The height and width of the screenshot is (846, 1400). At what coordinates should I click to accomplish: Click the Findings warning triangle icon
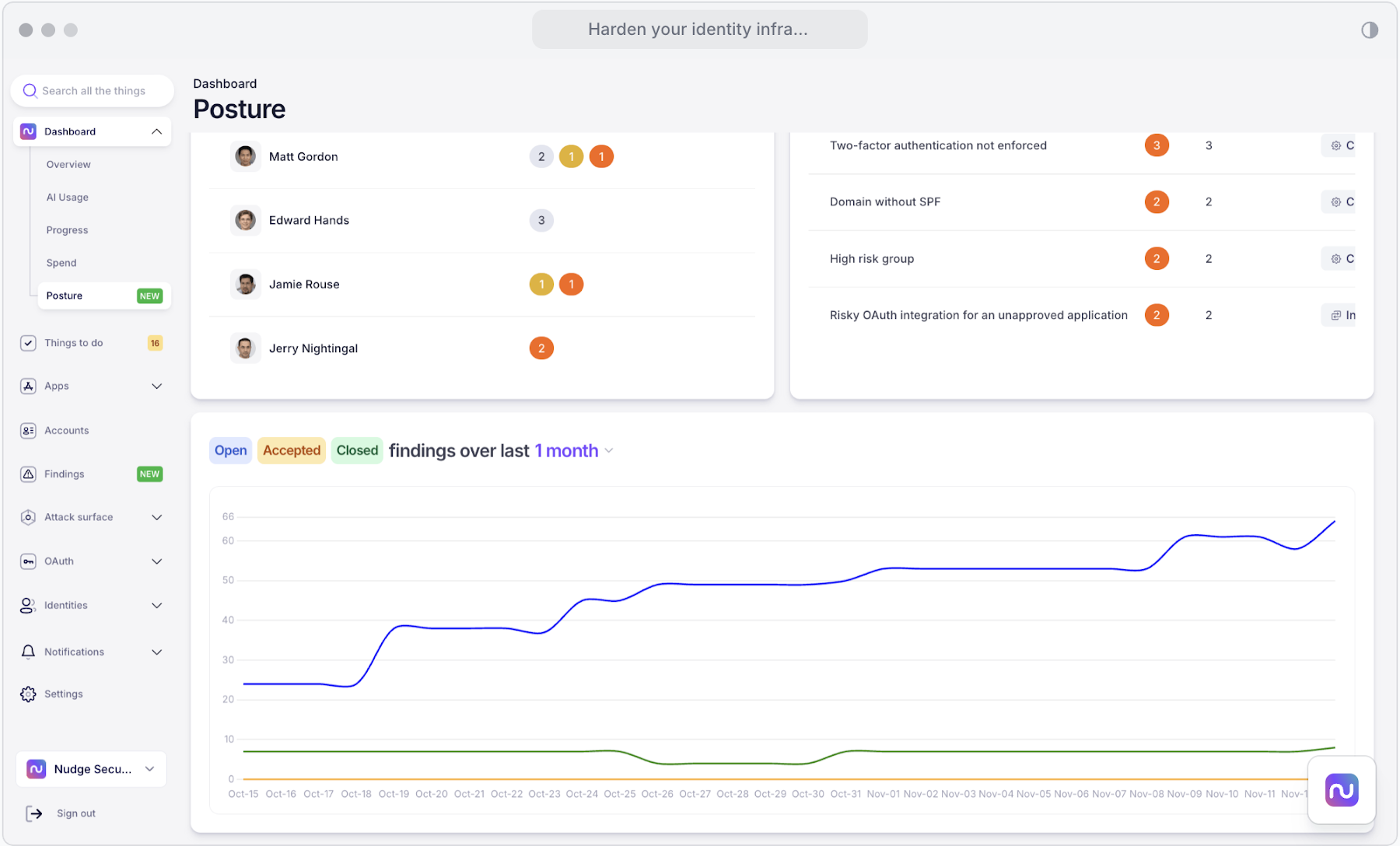[28, 474]
